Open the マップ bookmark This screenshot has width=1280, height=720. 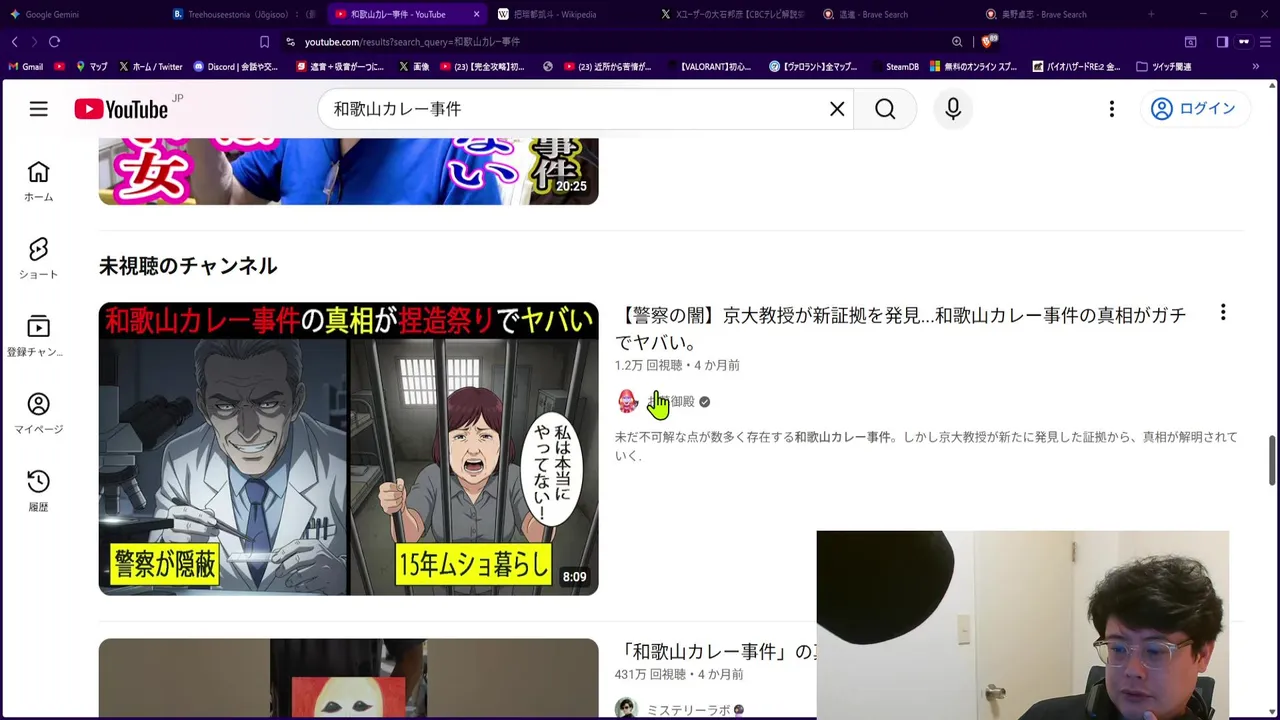(x=92, y=67)
